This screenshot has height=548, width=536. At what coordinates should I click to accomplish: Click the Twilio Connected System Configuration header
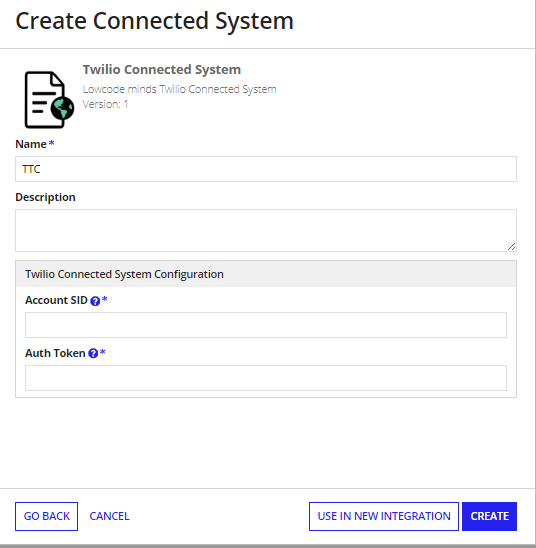(266, 274)
